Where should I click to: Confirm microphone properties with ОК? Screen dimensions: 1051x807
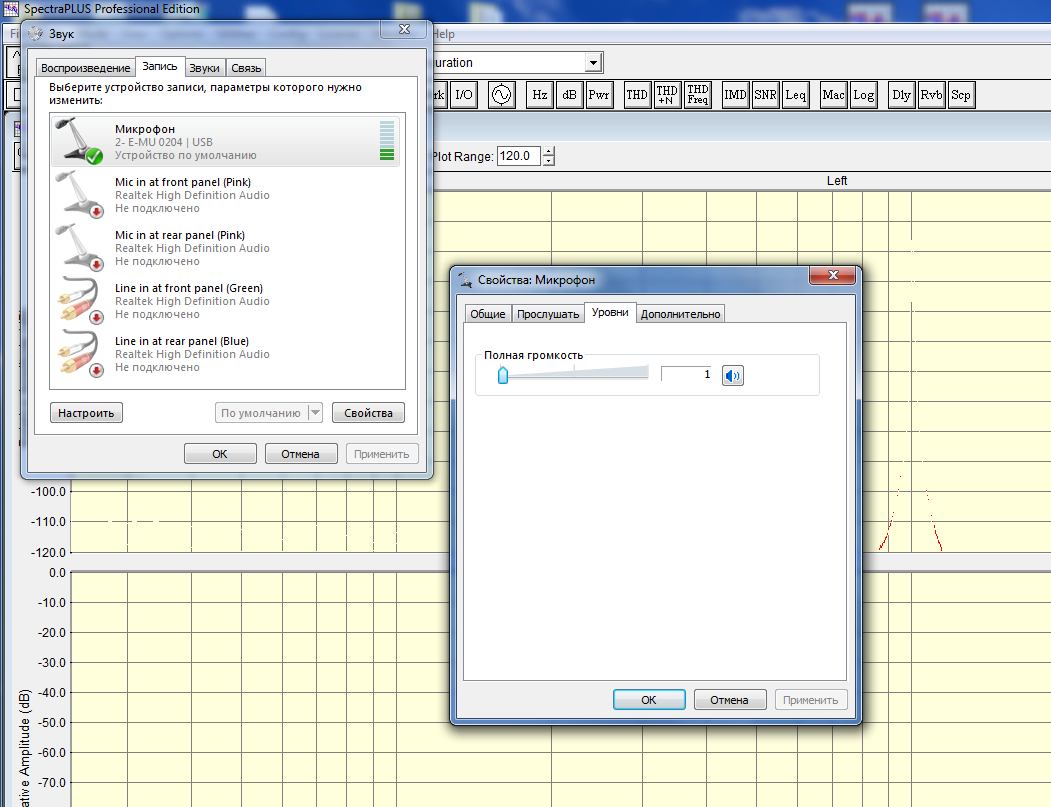(649, 700)
